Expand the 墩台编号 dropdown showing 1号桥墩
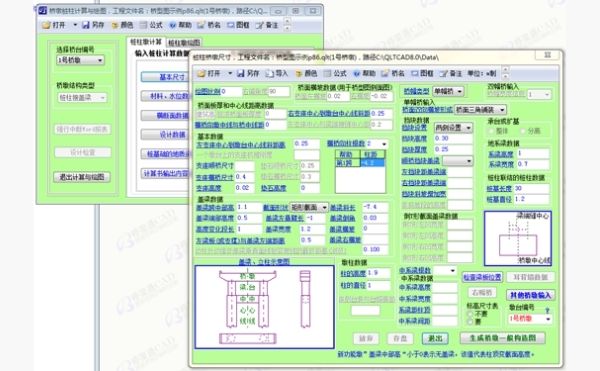 (x=530, y=319)
